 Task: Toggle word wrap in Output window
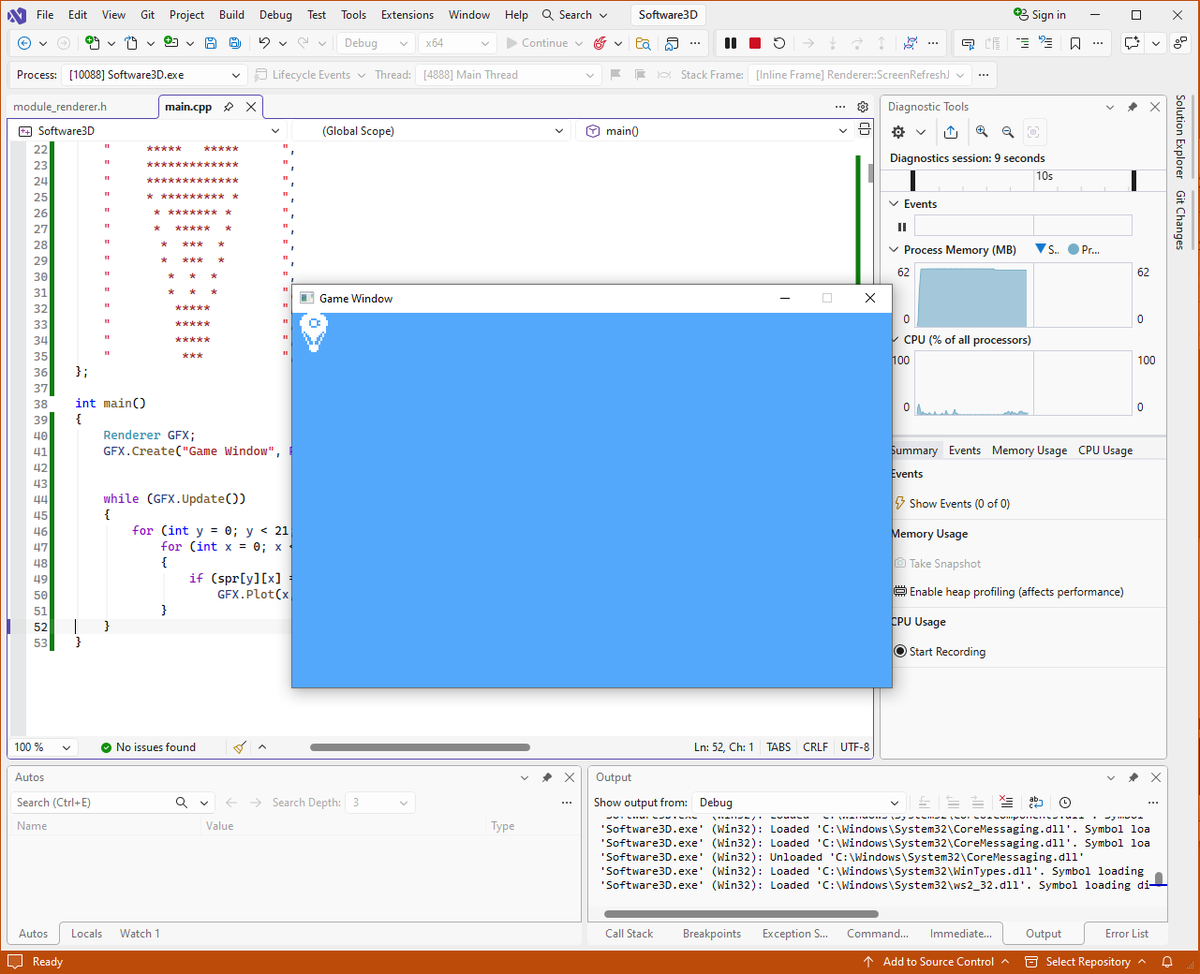tap(1036, 802)
